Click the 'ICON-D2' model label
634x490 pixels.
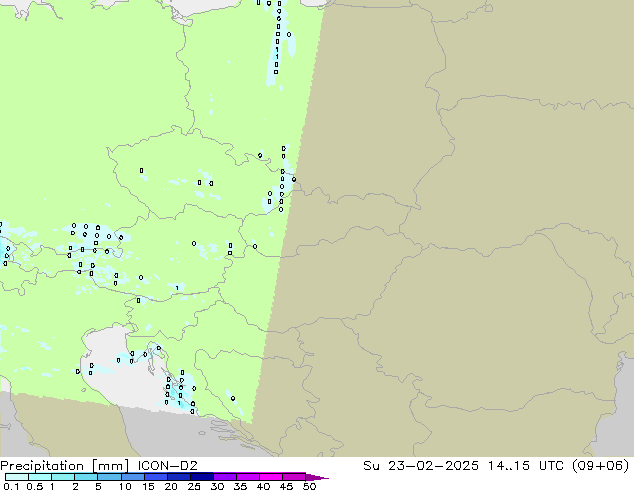point(167,466)
